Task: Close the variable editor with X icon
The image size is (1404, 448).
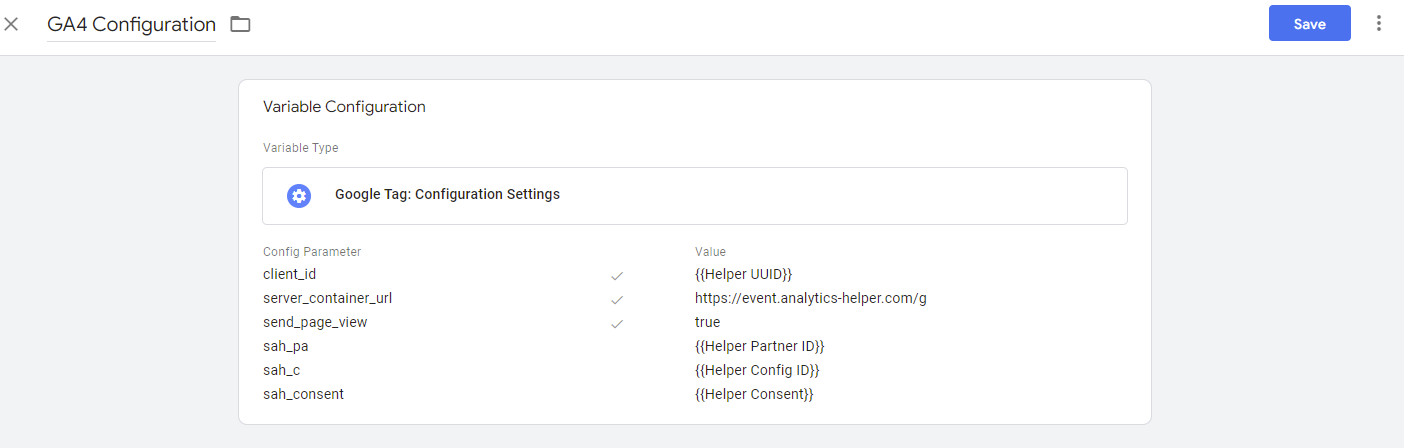Action: 11,24
